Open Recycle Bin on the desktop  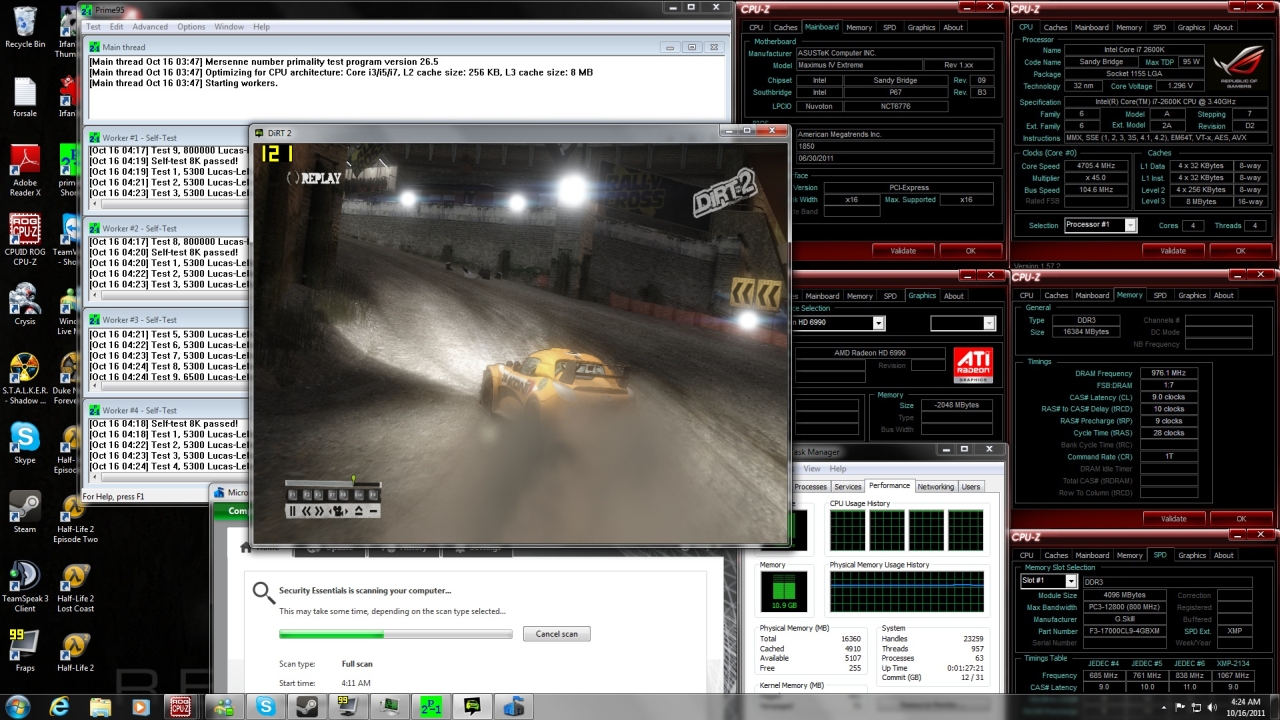(x=25, y=28)
